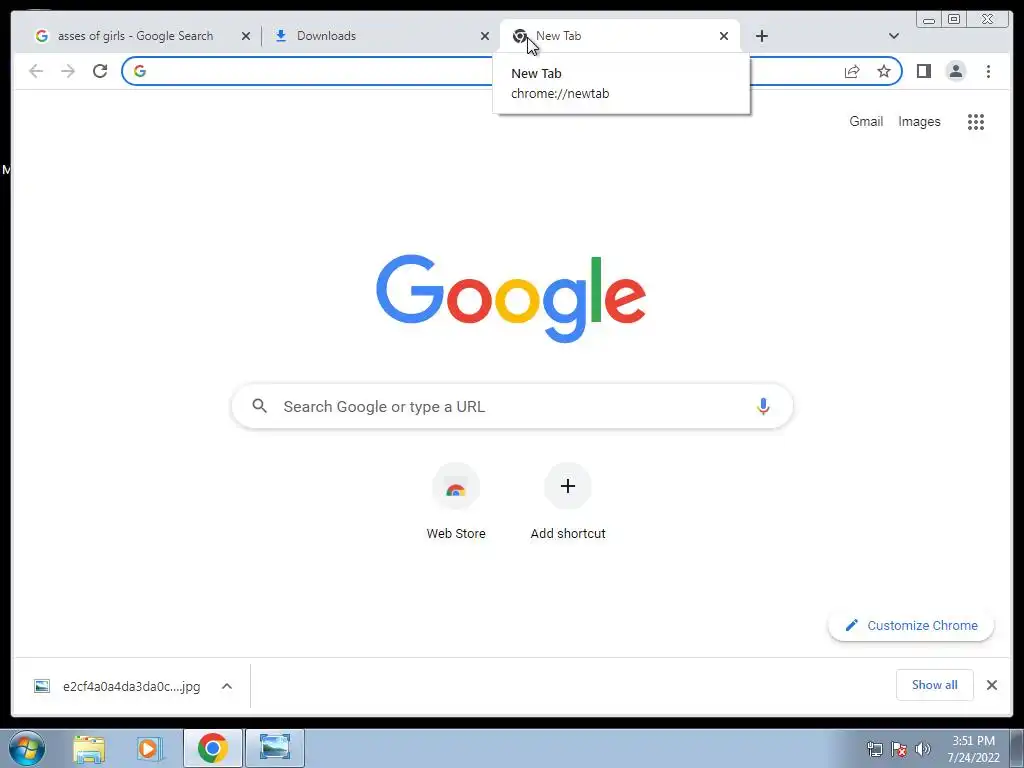Reload the current page
The image size is (1024, 768).
pyautogui.click(x=100, y=71)
